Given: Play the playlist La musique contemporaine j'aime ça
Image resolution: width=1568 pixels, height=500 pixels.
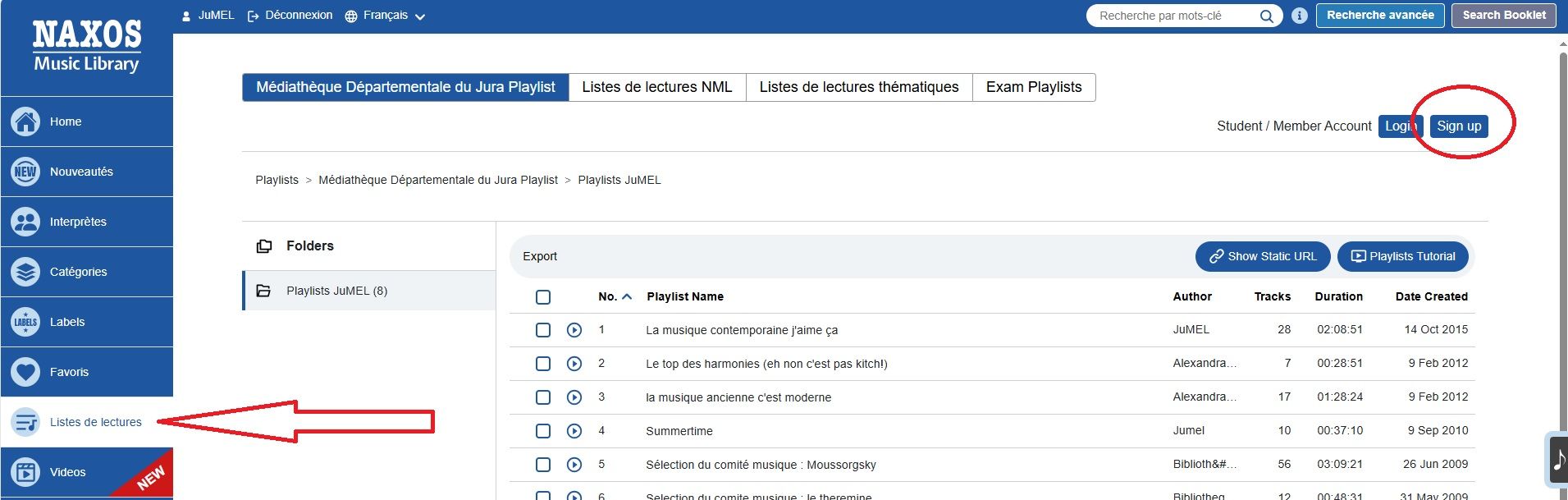Looking at the screenshot, I should (x=574, y=330).
